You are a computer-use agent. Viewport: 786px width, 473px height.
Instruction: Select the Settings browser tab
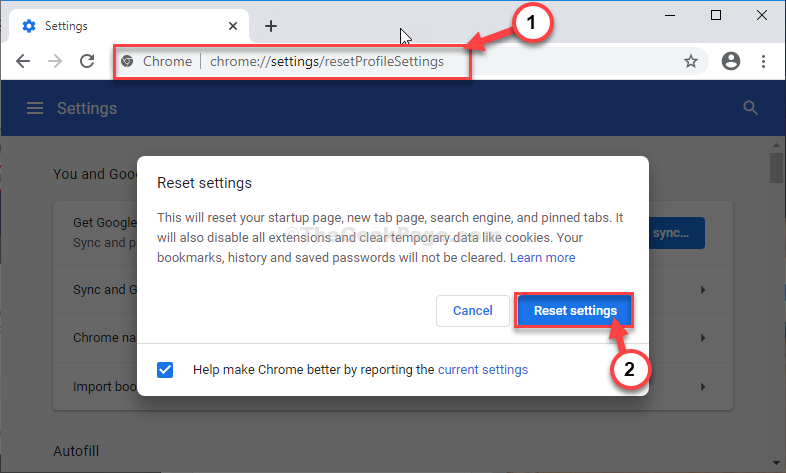(129, 26)
